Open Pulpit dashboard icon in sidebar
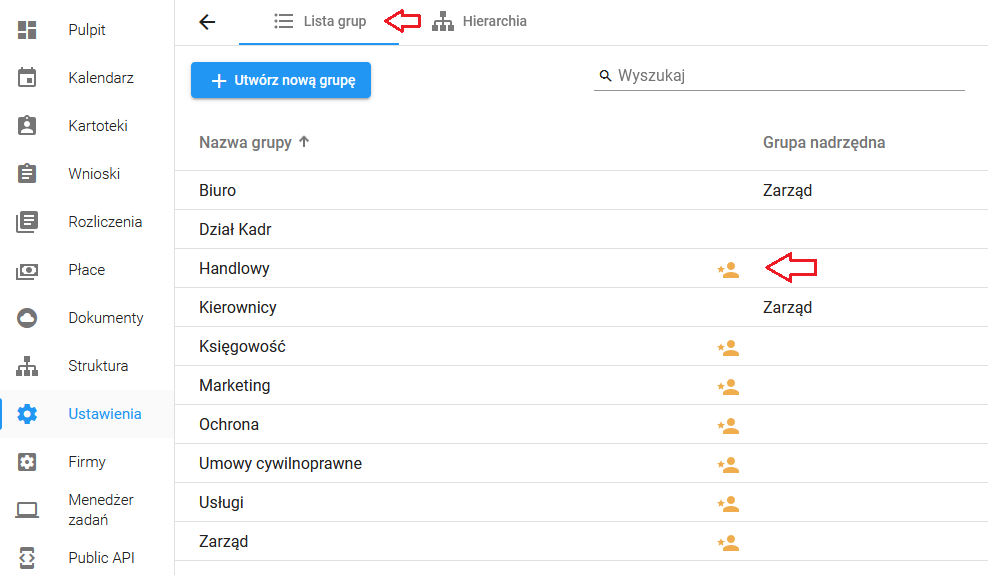This screenshot has width=988, height=575. [x=27, y=30]
